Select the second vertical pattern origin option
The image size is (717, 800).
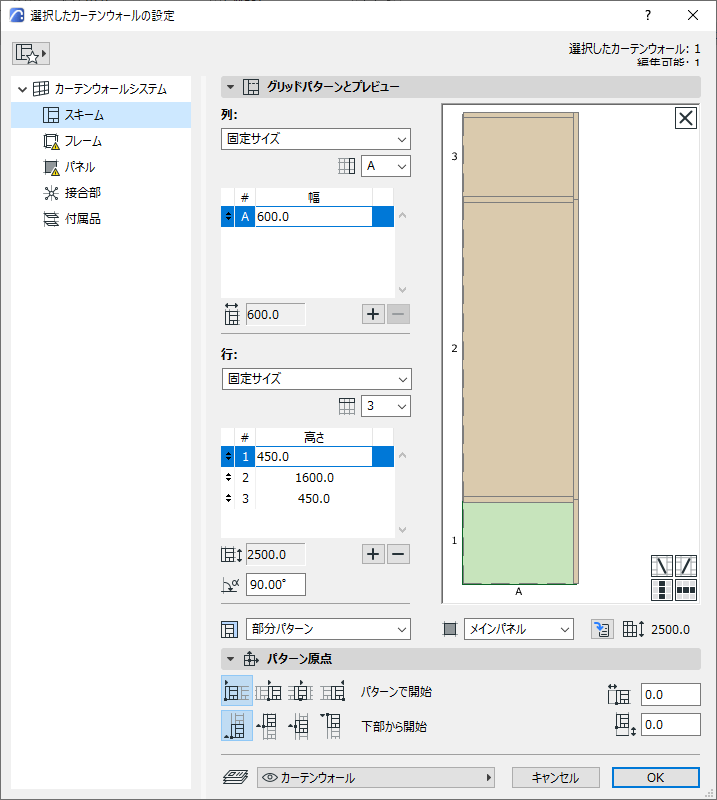pyautogui.click(x=268, y=726)
